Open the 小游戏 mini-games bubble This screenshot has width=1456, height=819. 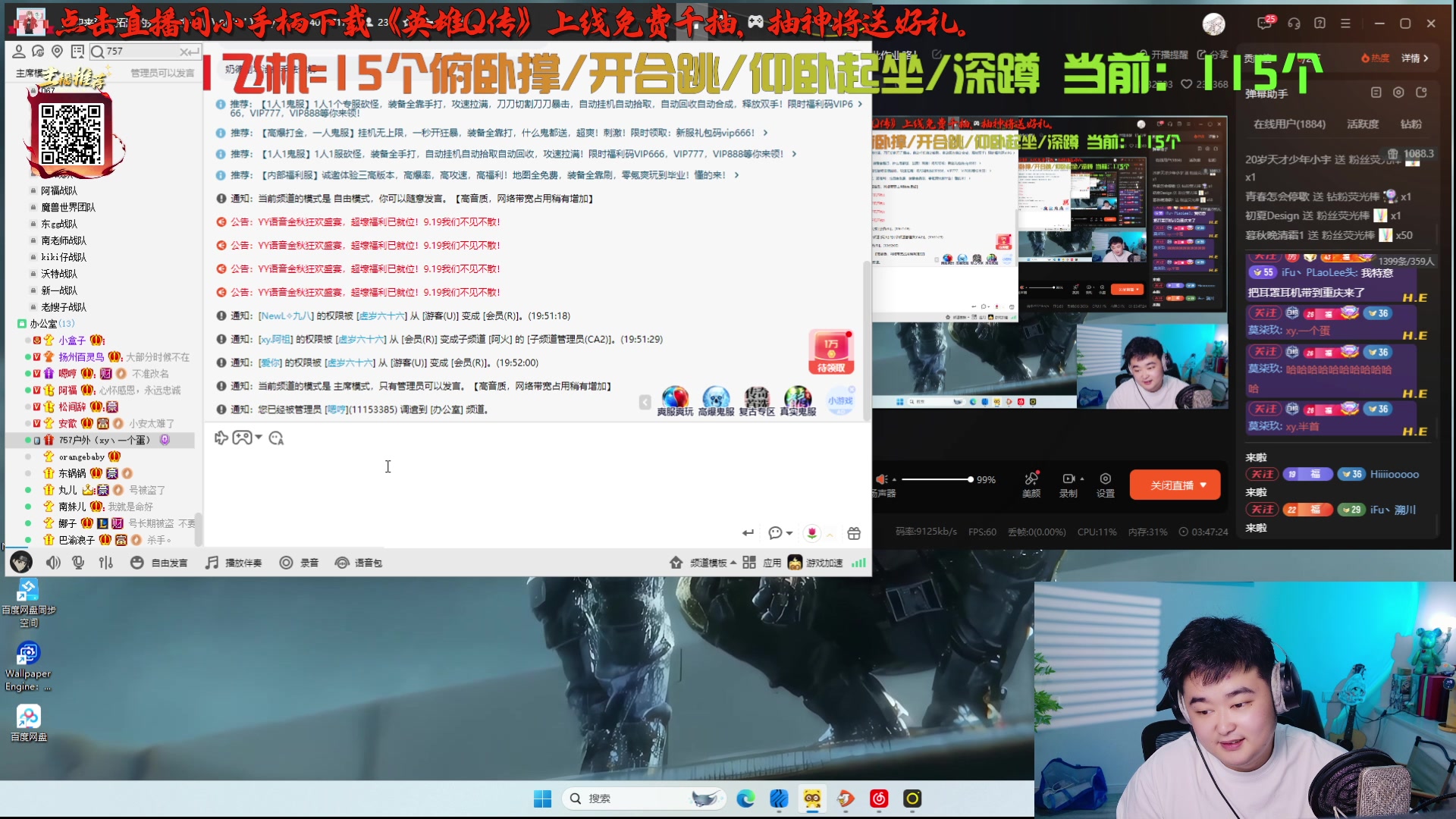coord(840,400)
